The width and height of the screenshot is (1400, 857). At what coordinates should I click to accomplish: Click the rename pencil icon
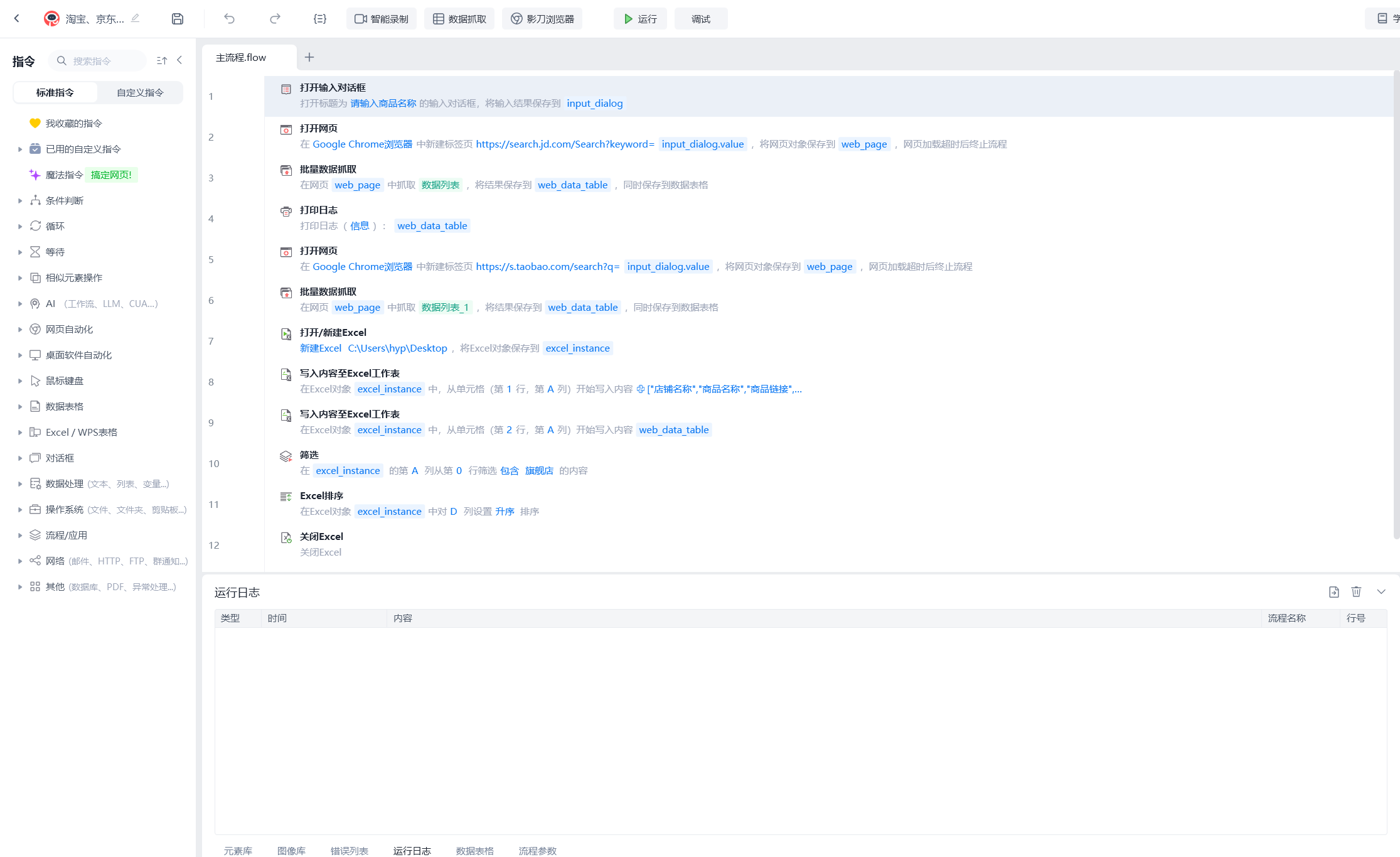pos(136,18)
